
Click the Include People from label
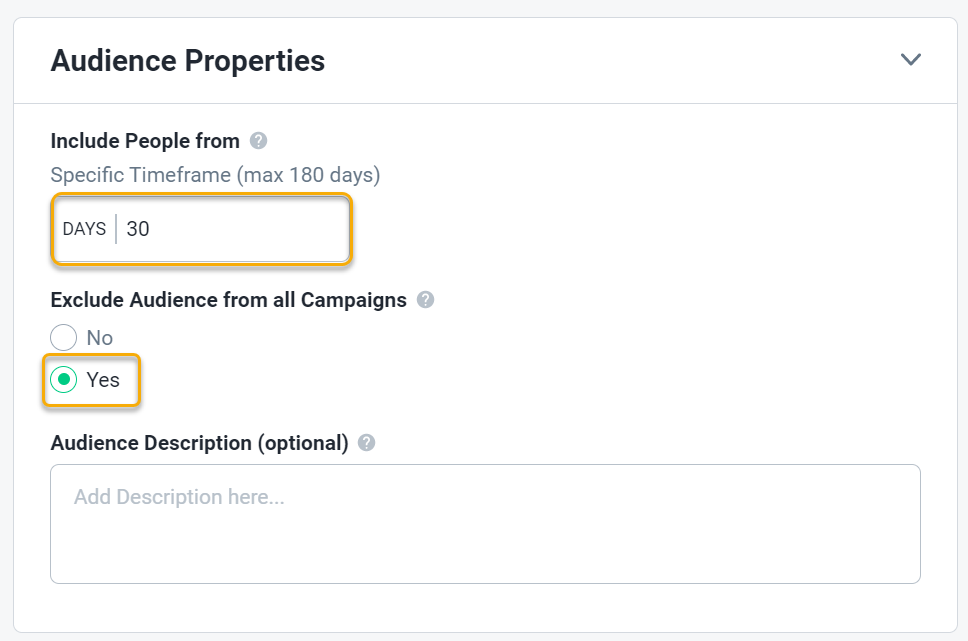145,141
